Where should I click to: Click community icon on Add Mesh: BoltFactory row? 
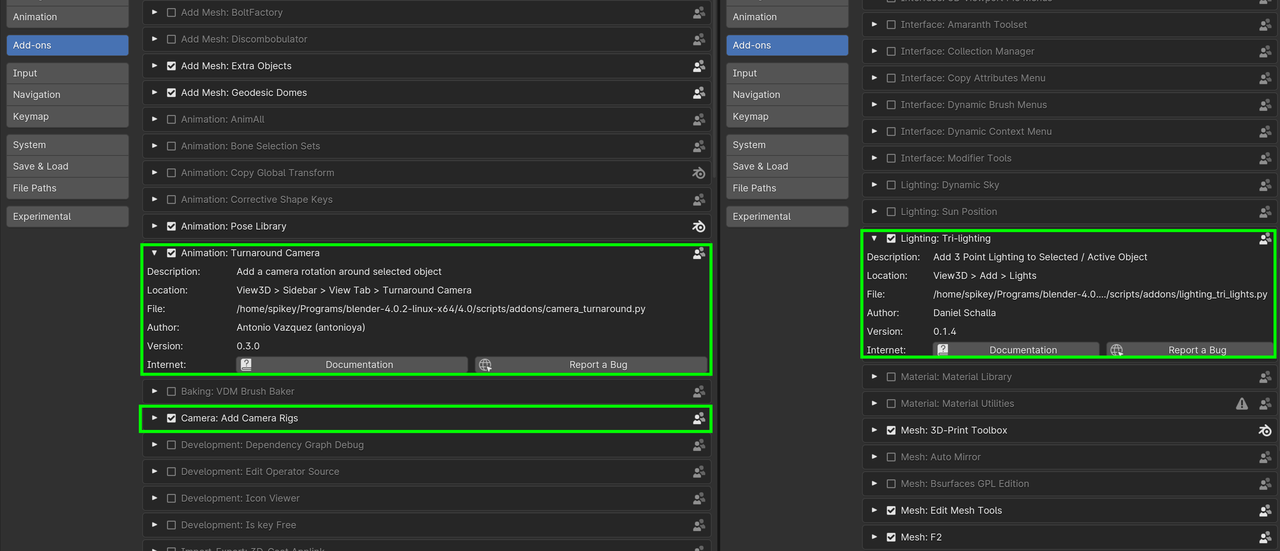(699, 13)
